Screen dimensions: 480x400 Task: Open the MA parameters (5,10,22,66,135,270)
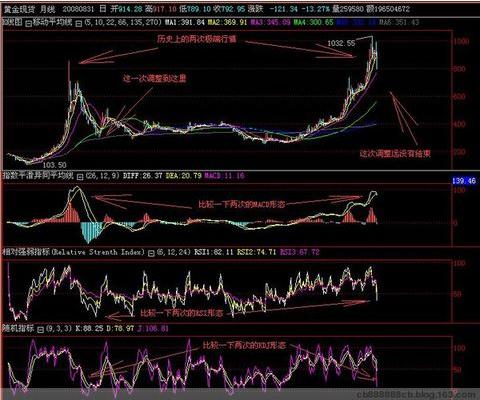click(123, 23)
